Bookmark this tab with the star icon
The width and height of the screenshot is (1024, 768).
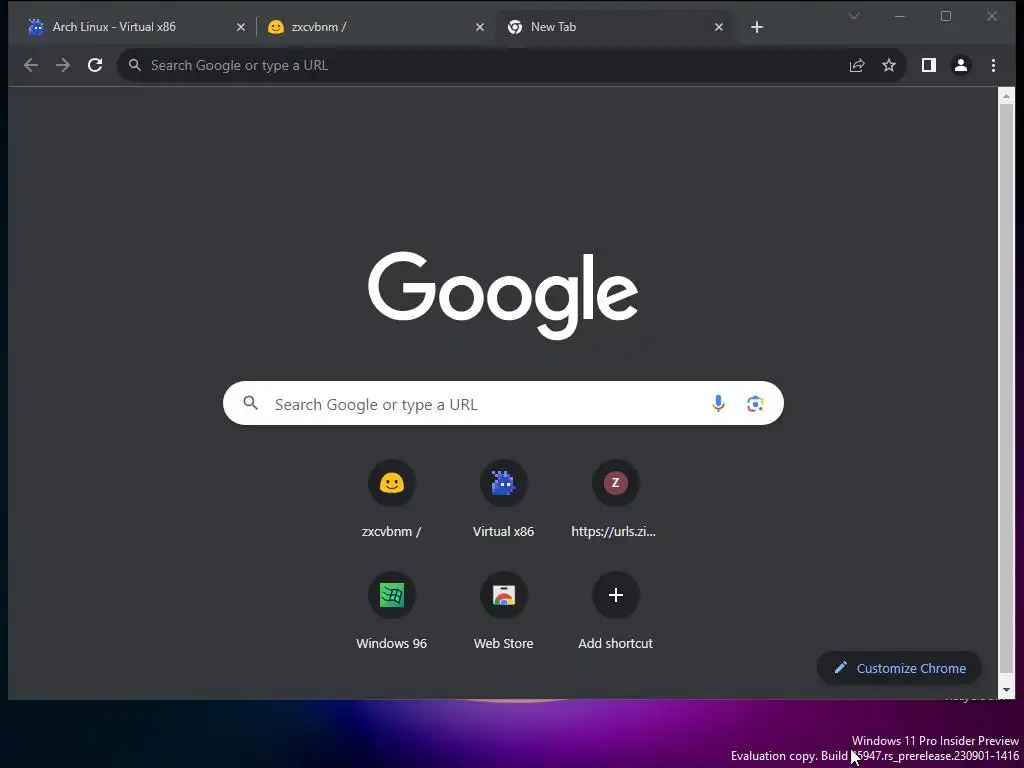point(889,65)
